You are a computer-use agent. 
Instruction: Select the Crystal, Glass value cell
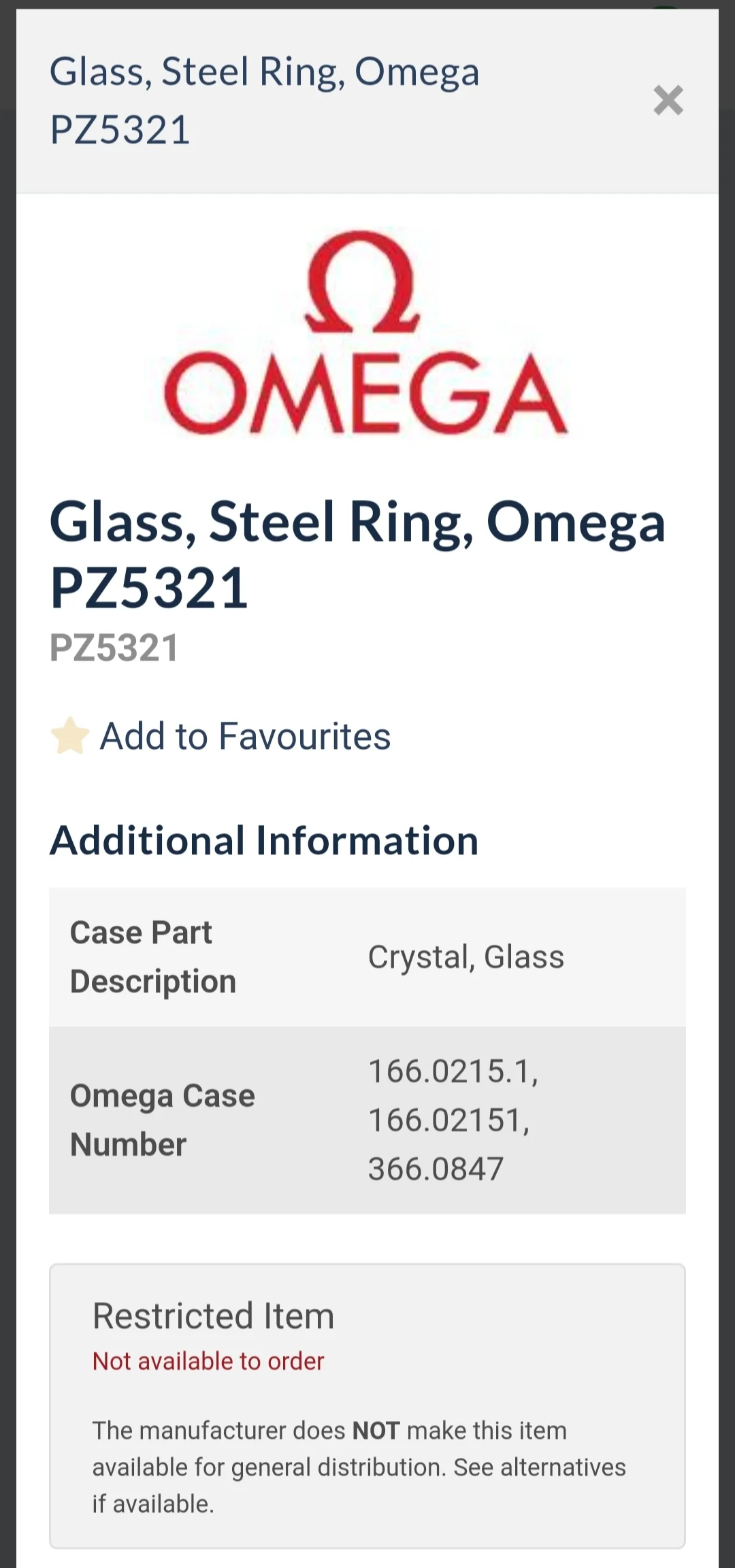(x=466, y=957)
